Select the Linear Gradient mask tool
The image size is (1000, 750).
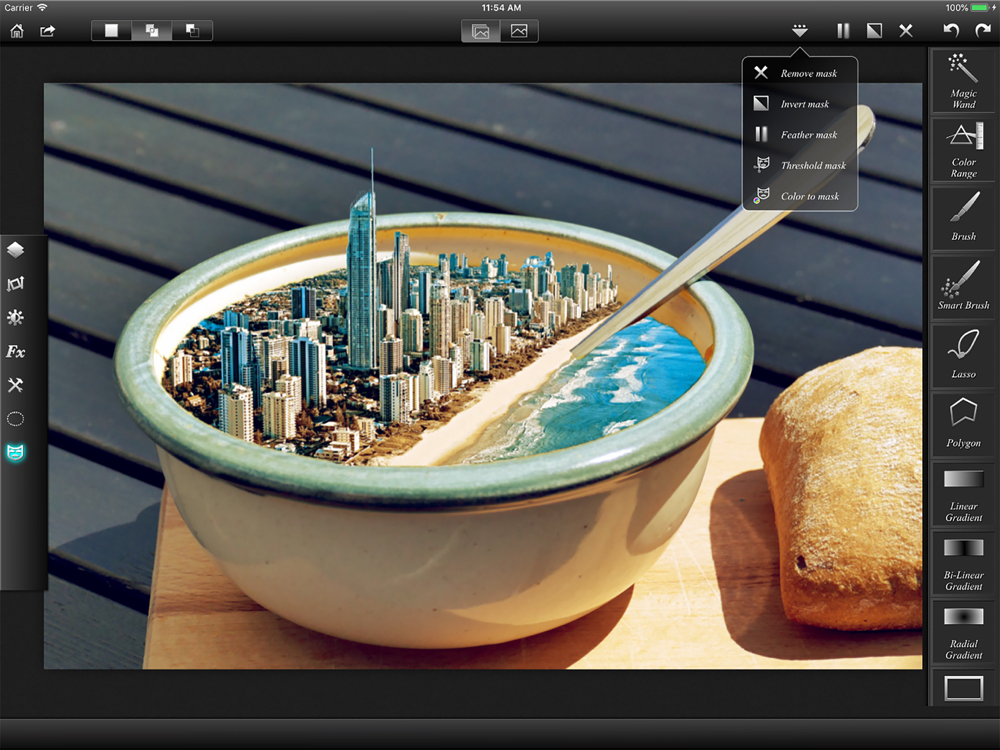tap(963, 494)
